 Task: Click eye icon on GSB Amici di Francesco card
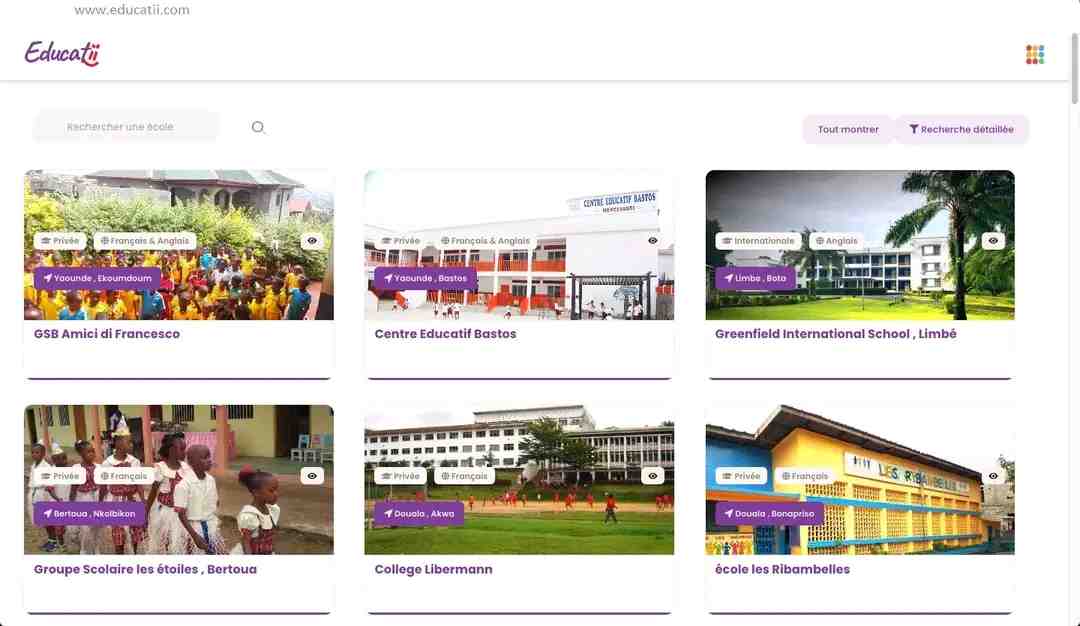pos(312,241)
